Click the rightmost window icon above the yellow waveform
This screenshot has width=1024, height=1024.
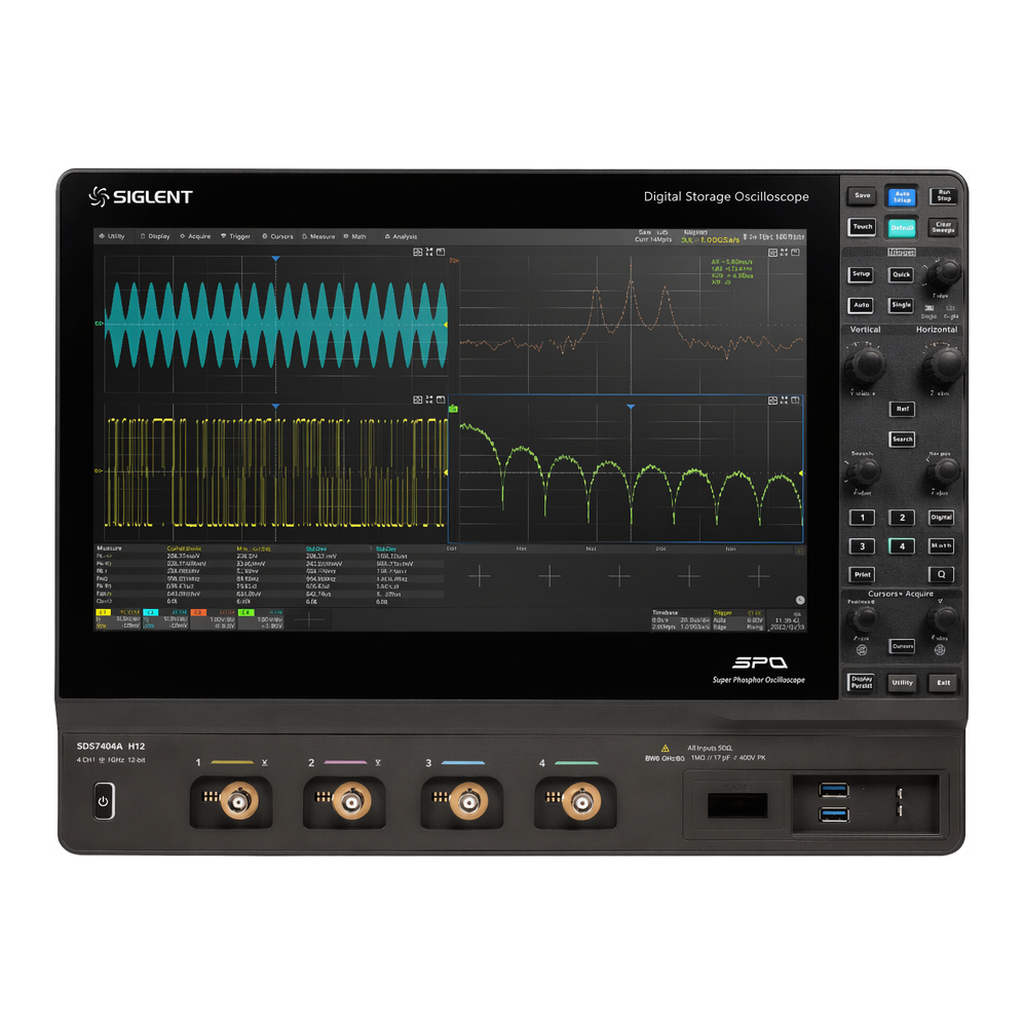[441, 400]
